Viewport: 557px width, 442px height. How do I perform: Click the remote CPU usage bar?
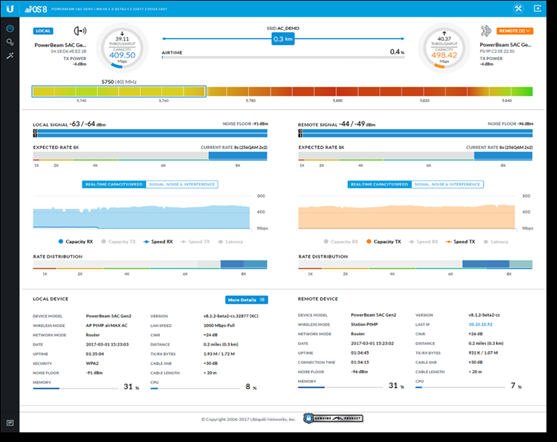(460, 387)
